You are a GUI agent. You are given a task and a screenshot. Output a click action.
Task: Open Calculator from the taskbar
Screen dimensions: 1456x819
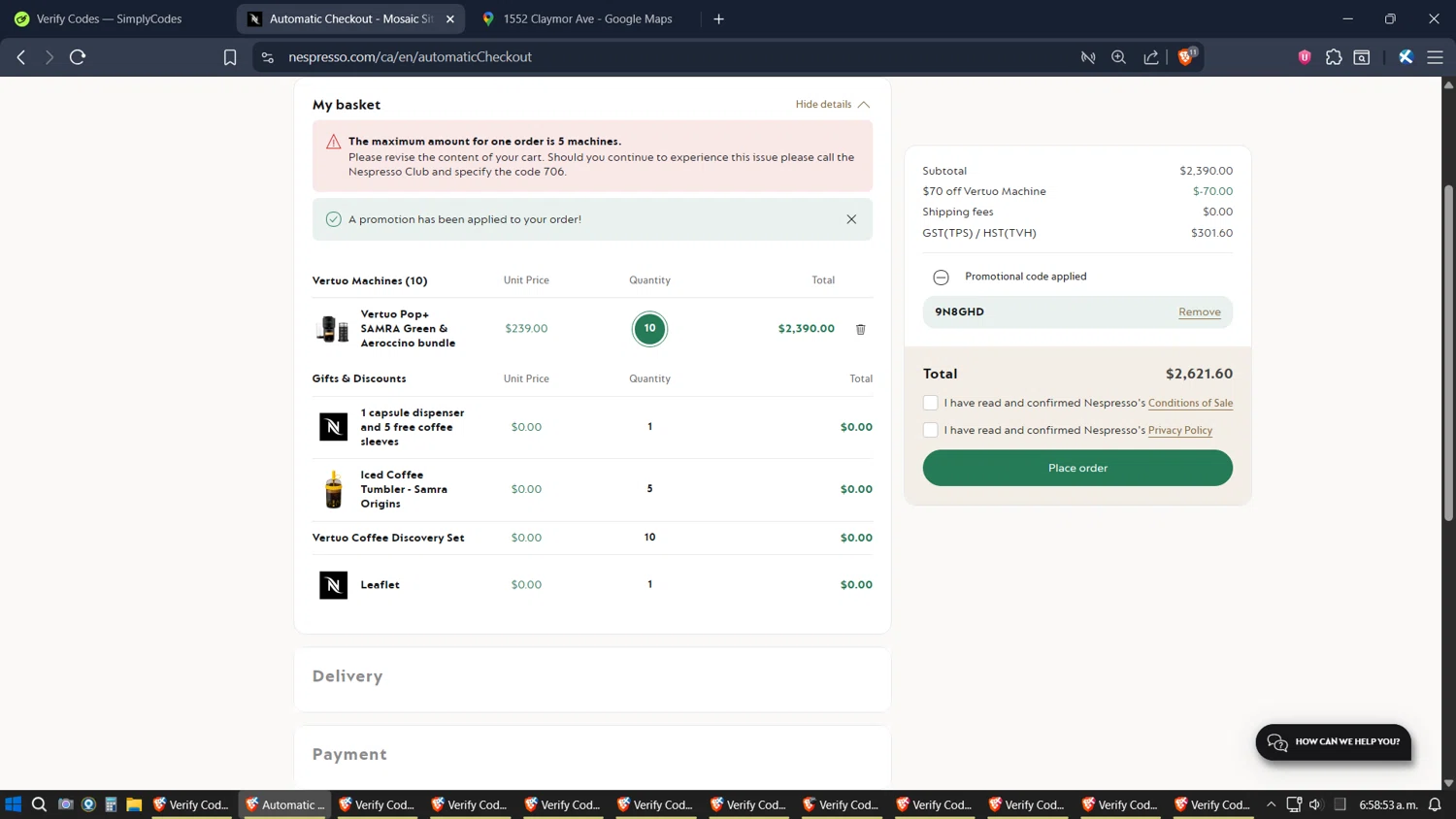pos(111,804)
